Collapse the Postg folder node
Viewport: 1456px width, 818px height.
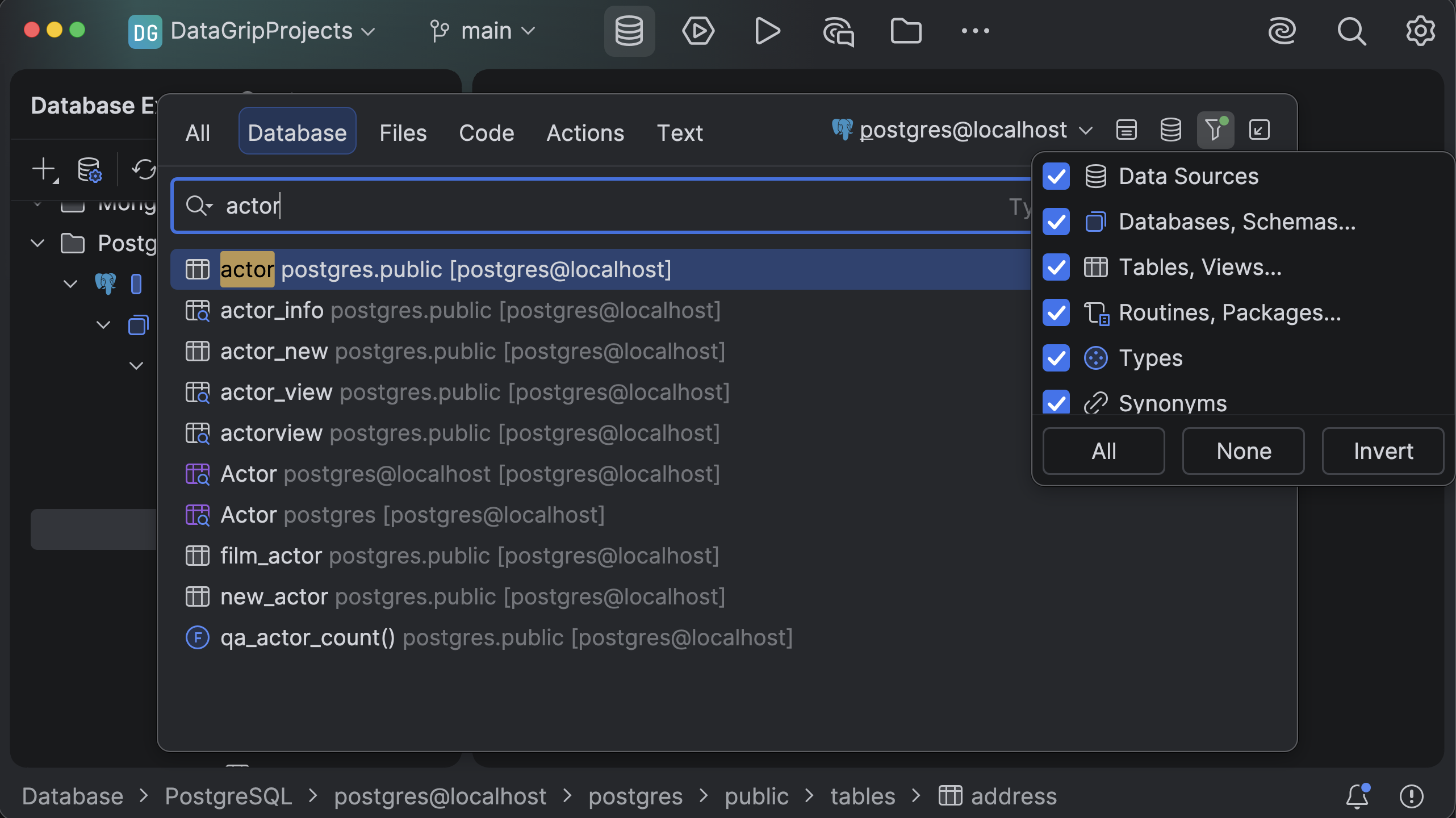click(x=37, y=243)
